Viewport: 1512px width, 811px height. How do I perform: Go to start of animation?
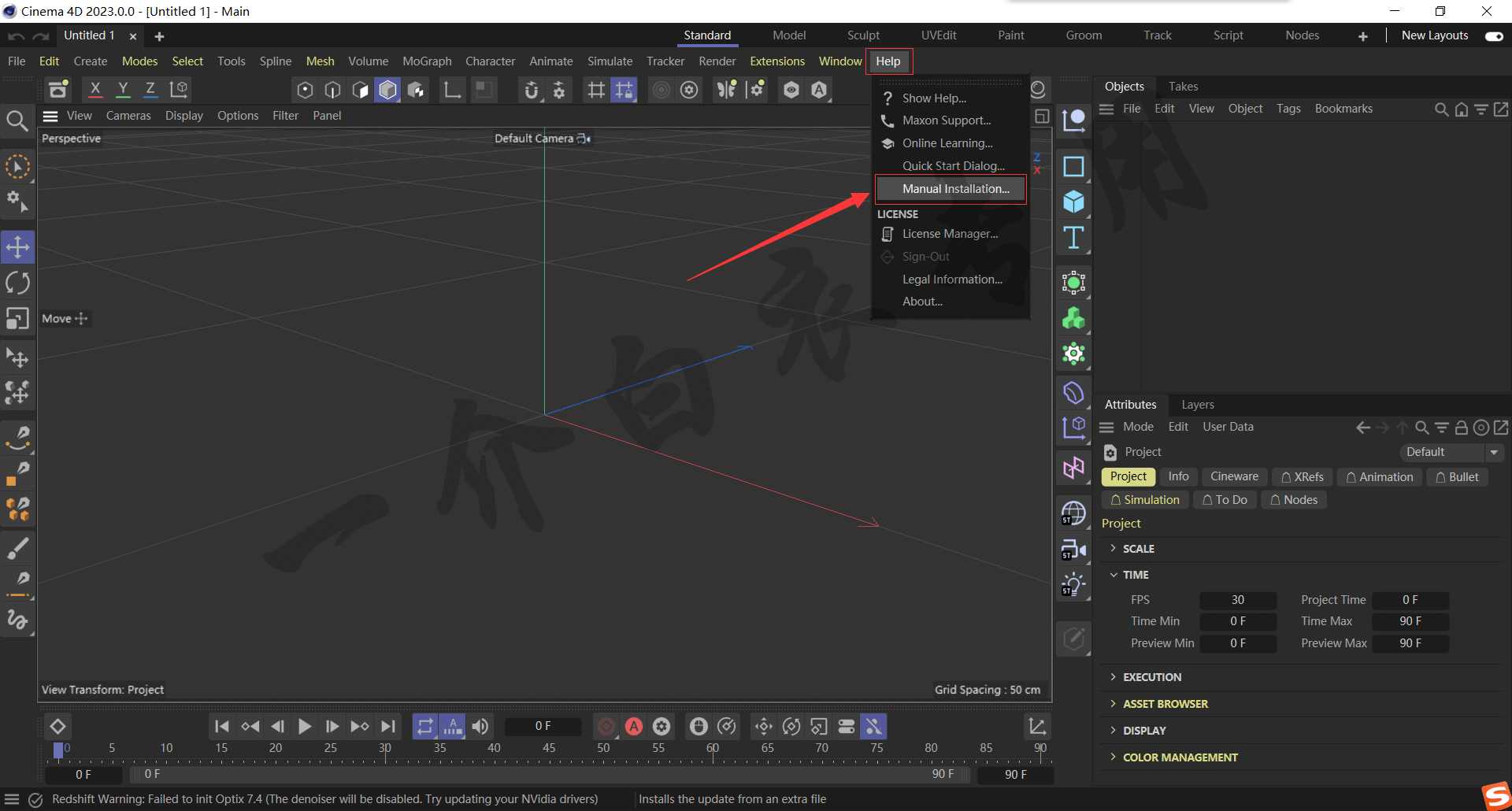click(222, 726)
